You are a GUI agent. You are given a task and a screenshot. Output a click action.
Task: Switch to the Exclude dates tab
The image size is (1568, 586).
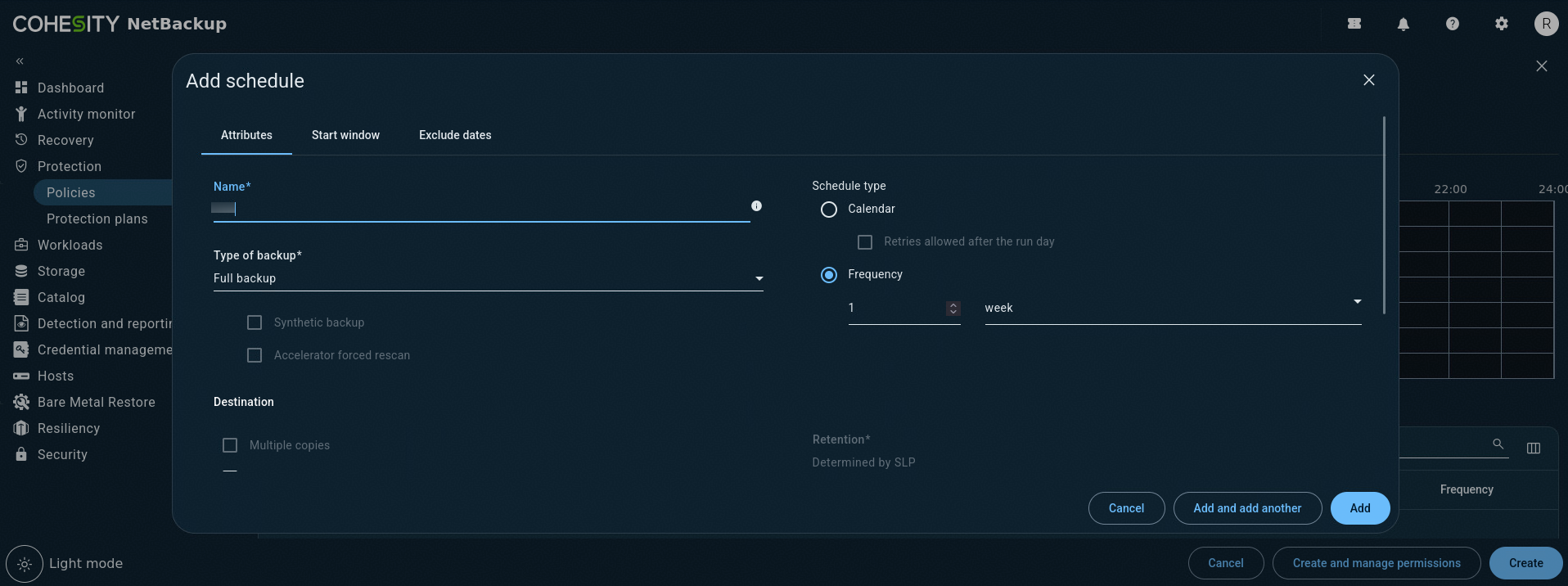click(455, 135)
